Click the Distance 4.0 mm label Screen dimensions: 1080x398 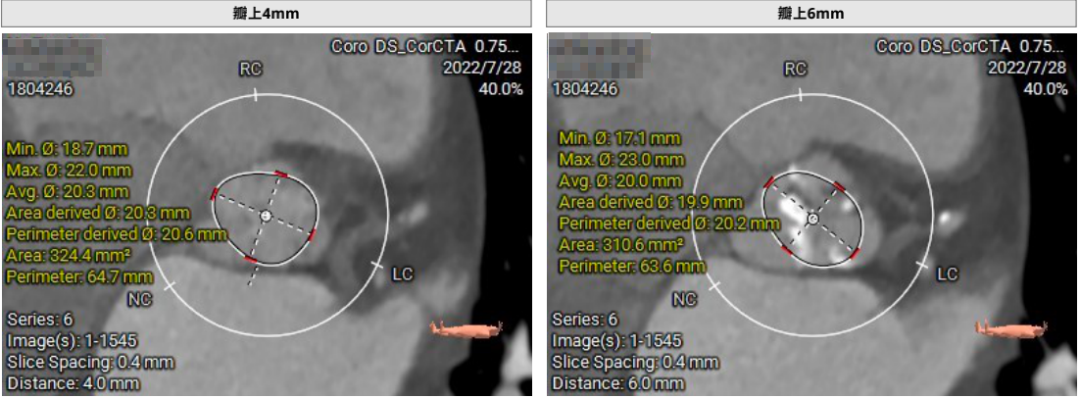coord(73,383)
